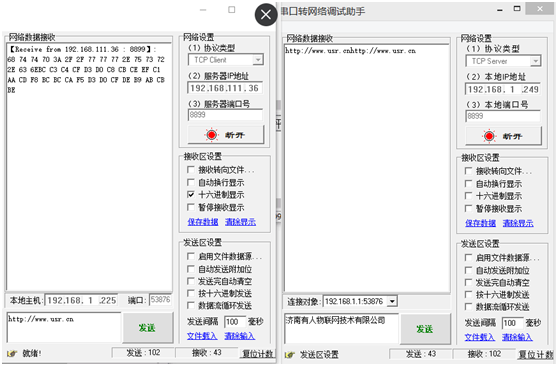Click the send interval 100 field in right window
Screen dimensions: 558x366
click(512, 323)
